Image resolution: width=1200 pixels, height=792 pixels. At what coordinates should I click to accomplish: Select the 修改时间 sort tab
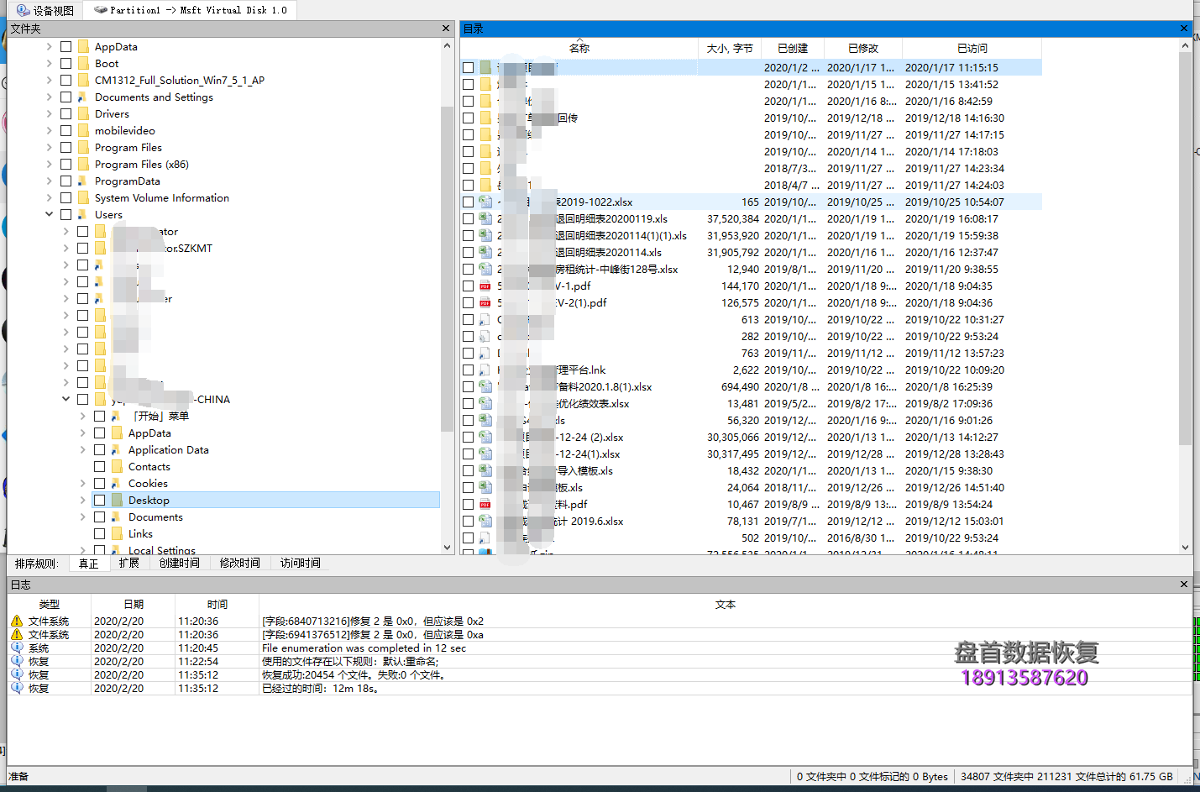point(240,563)
